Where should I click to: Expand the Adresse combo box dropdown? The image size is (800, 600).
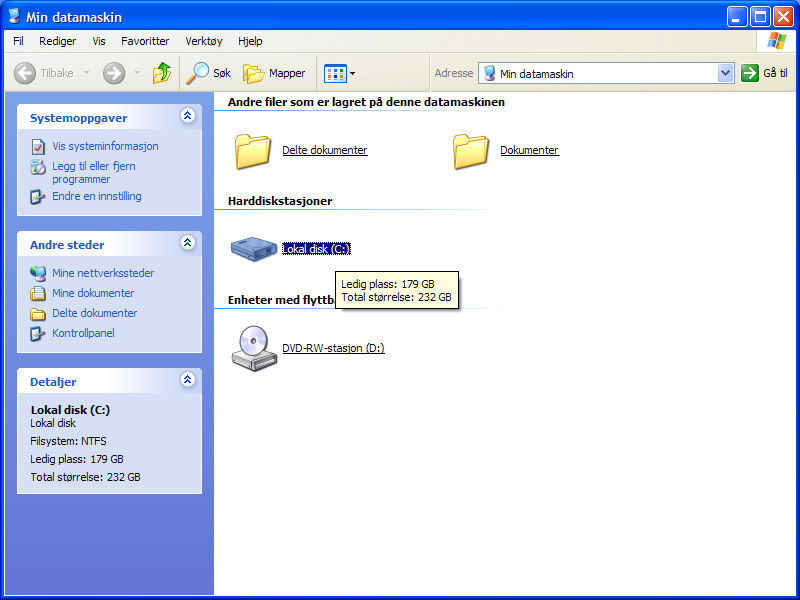coord(725,73)
